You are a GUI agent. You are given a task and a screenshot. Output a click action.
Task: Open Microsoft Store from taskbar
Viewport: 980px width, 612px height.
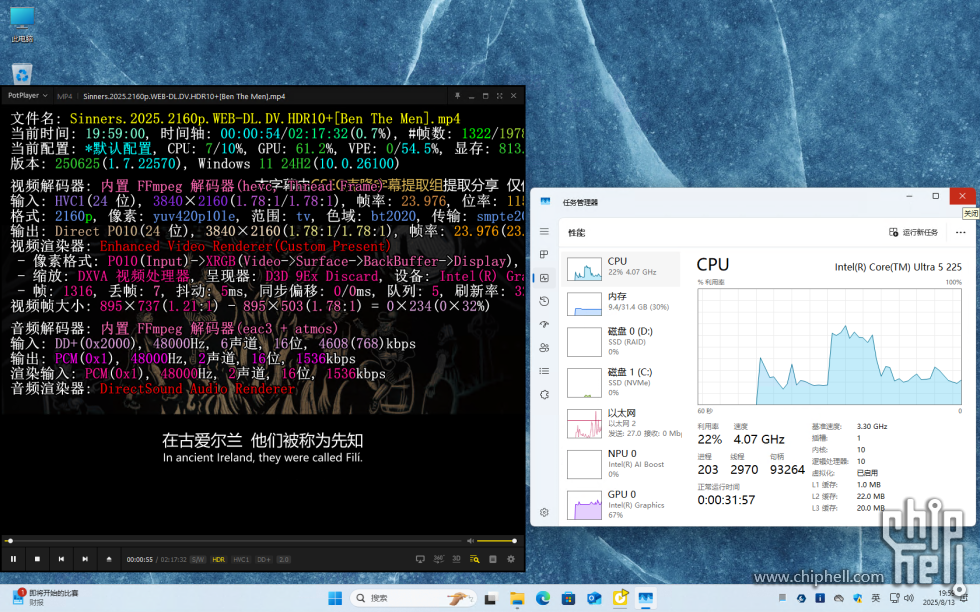[568, 598]
